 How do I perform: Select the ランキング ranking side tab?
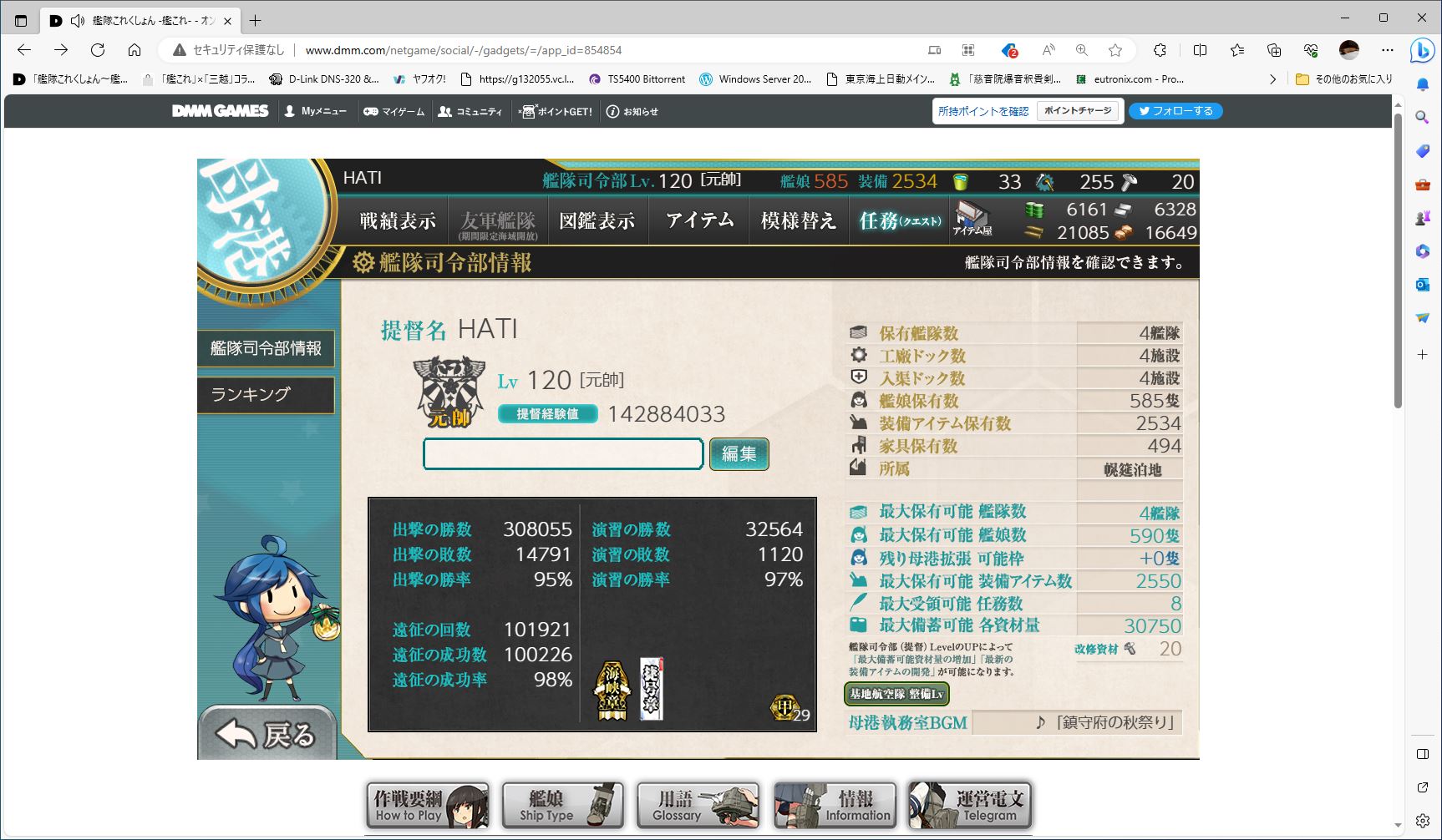[266, 394]
